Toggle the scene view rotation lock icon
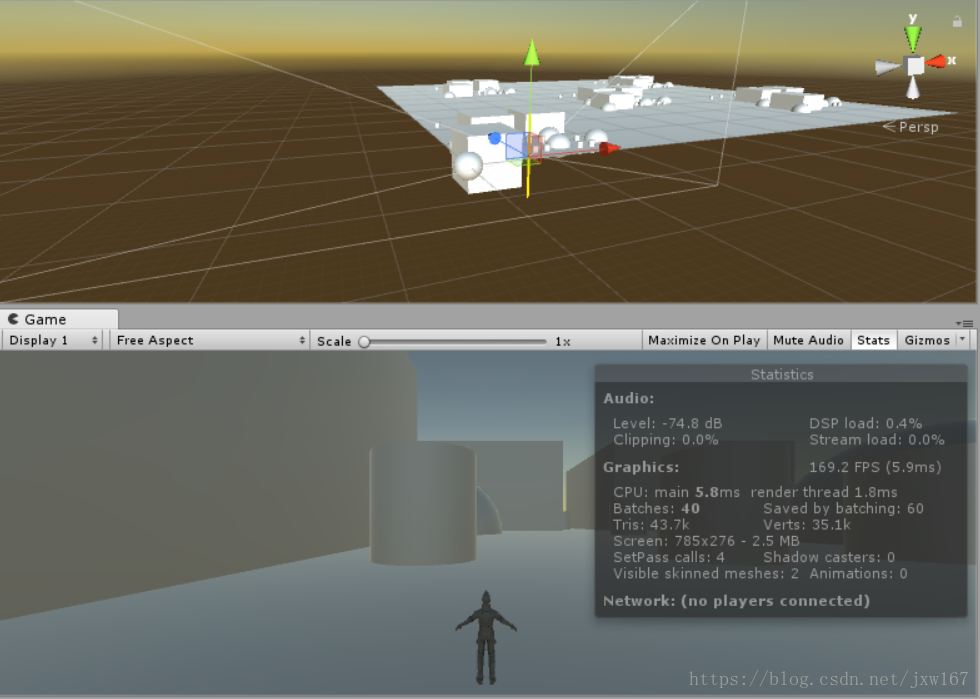The image size is (980, 699). (x=957, y=21)
